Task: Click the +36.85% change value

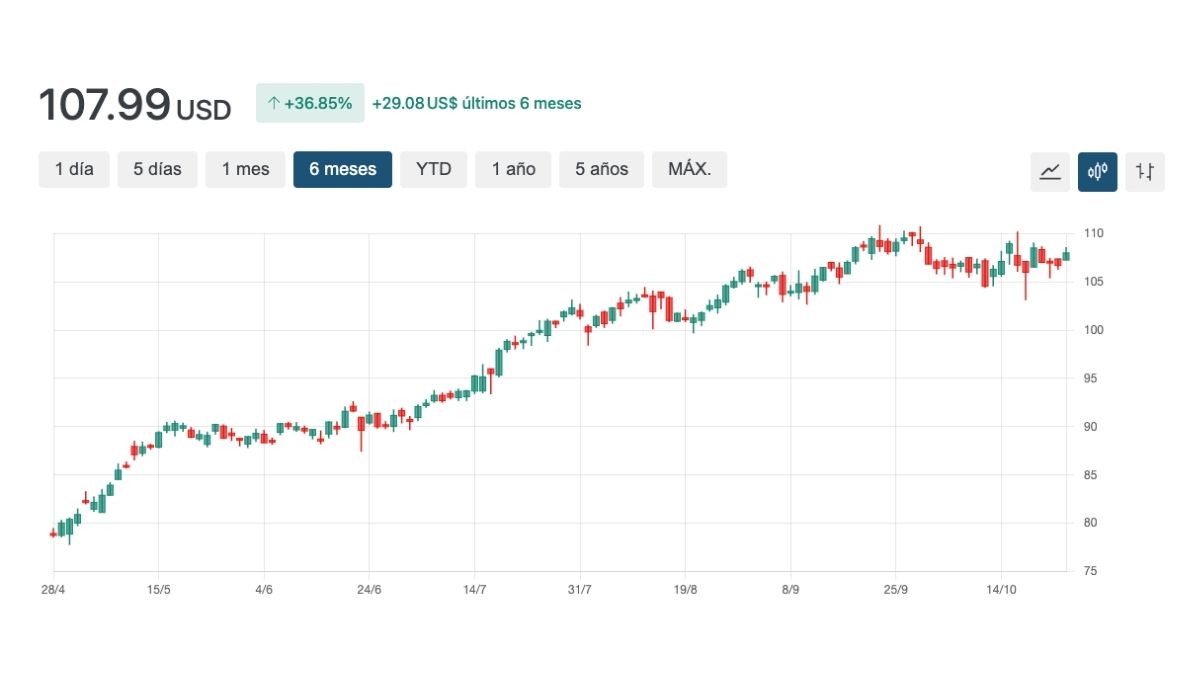Action: [x=318, y=103]
